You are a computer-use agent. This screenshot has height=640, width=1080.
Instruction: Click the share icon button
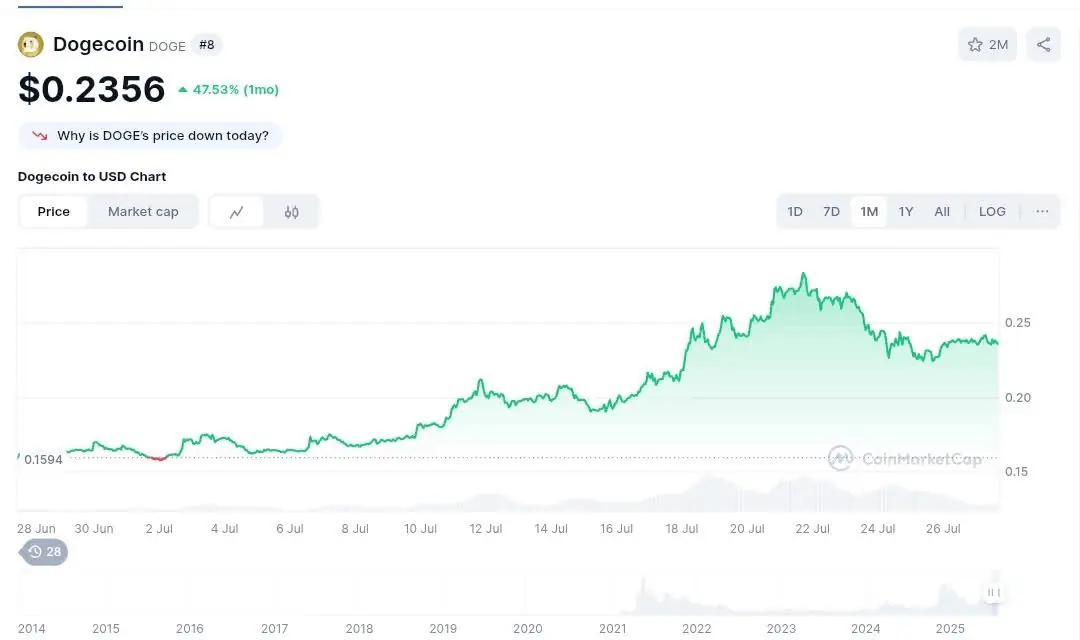pos(1043,44)
